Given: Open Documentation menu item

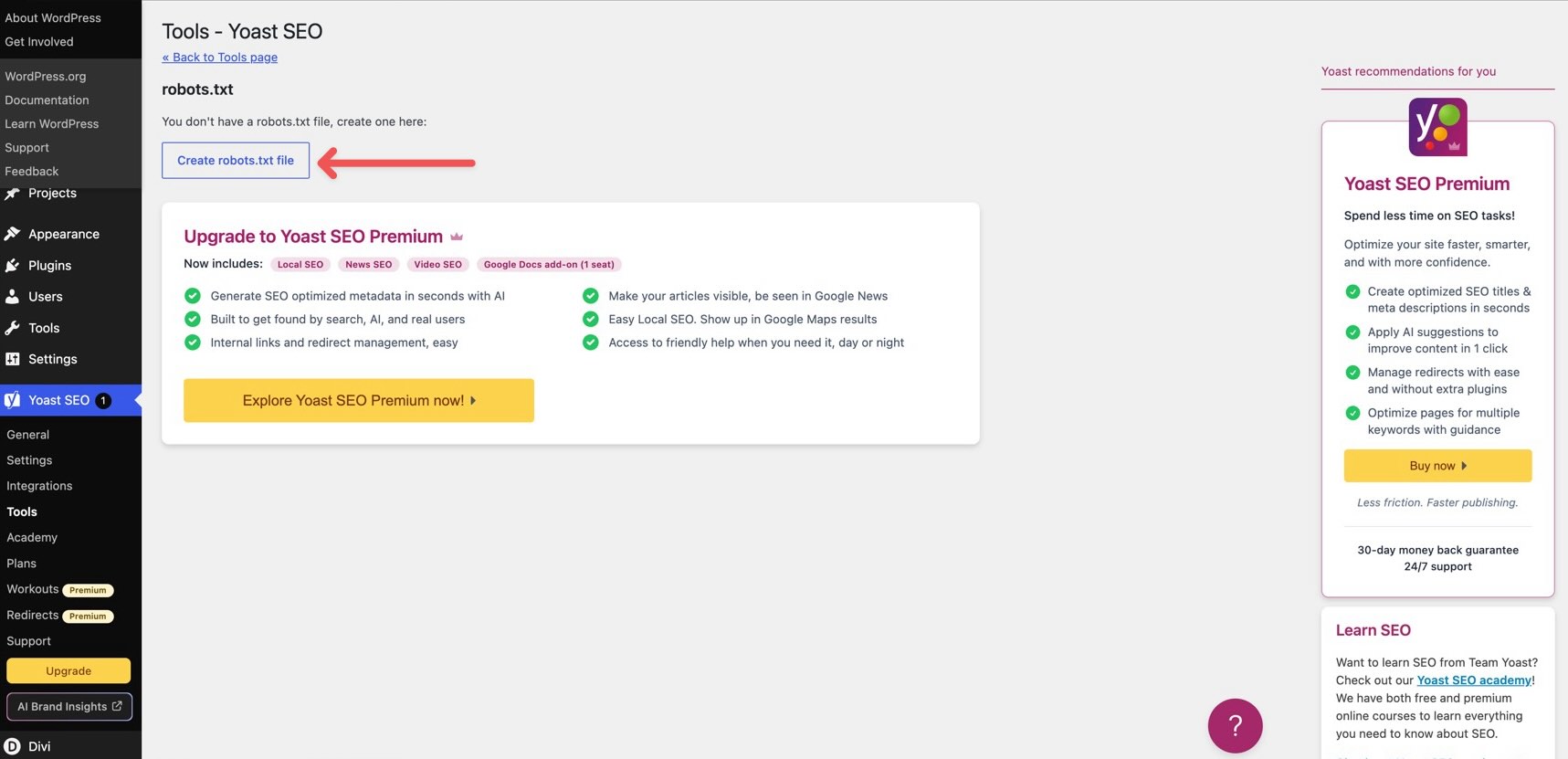Looking at the screenshot, I should point(47,100).
